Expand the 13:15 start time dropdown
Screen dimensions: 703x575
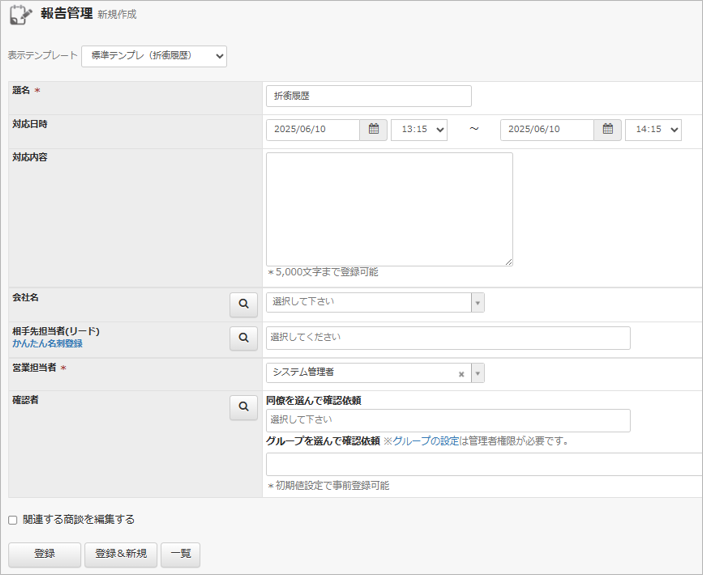[418, 130]
